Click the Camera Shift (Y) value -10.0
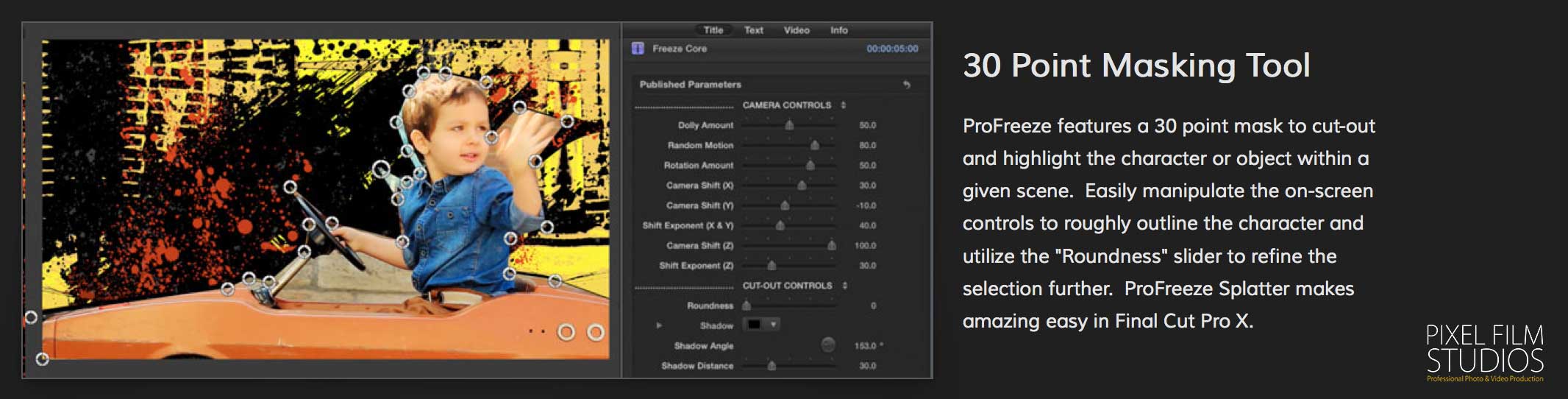The image size is (1568, 399). point(866,205)
